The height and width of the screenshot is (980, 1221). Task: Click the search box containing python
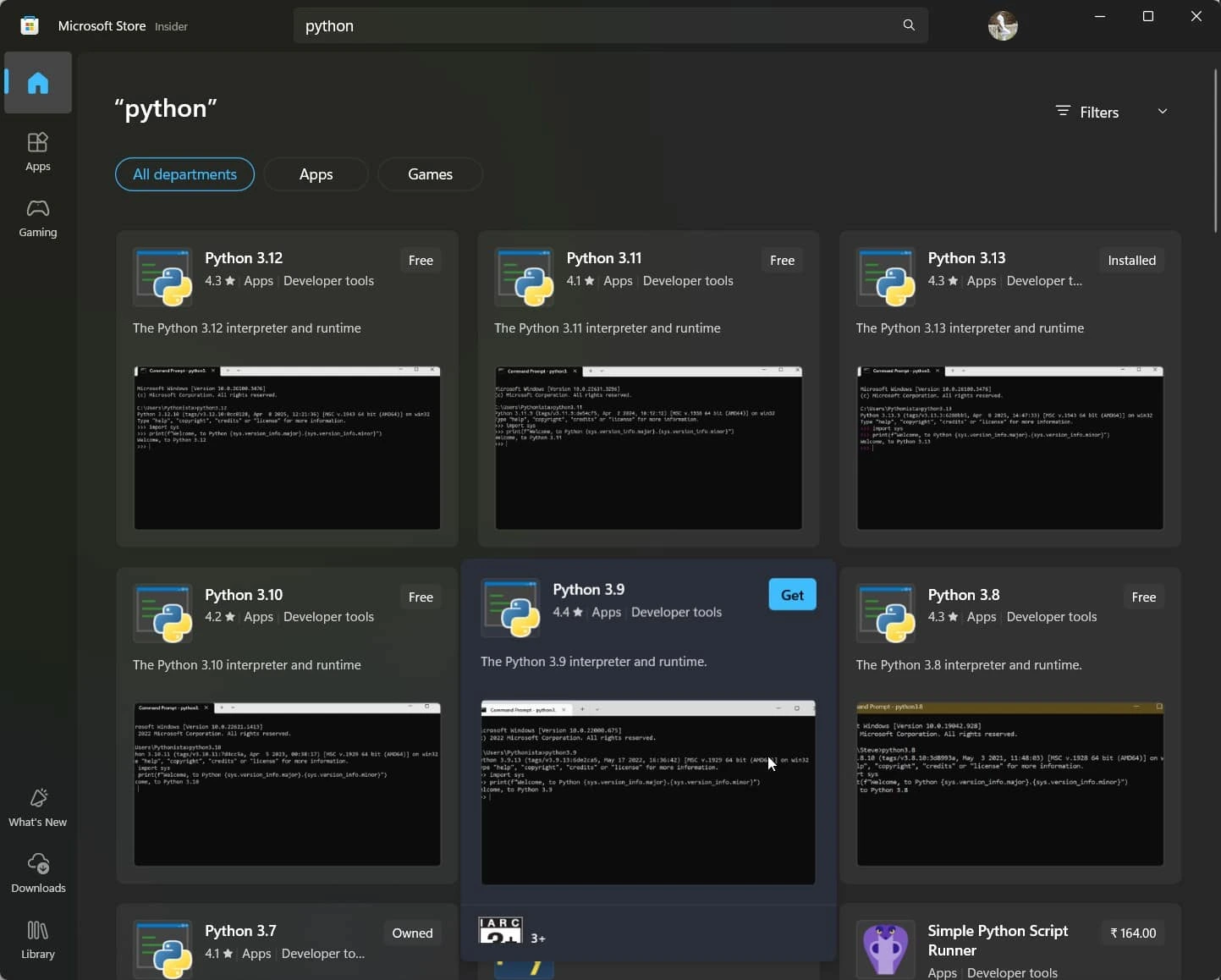611,26
